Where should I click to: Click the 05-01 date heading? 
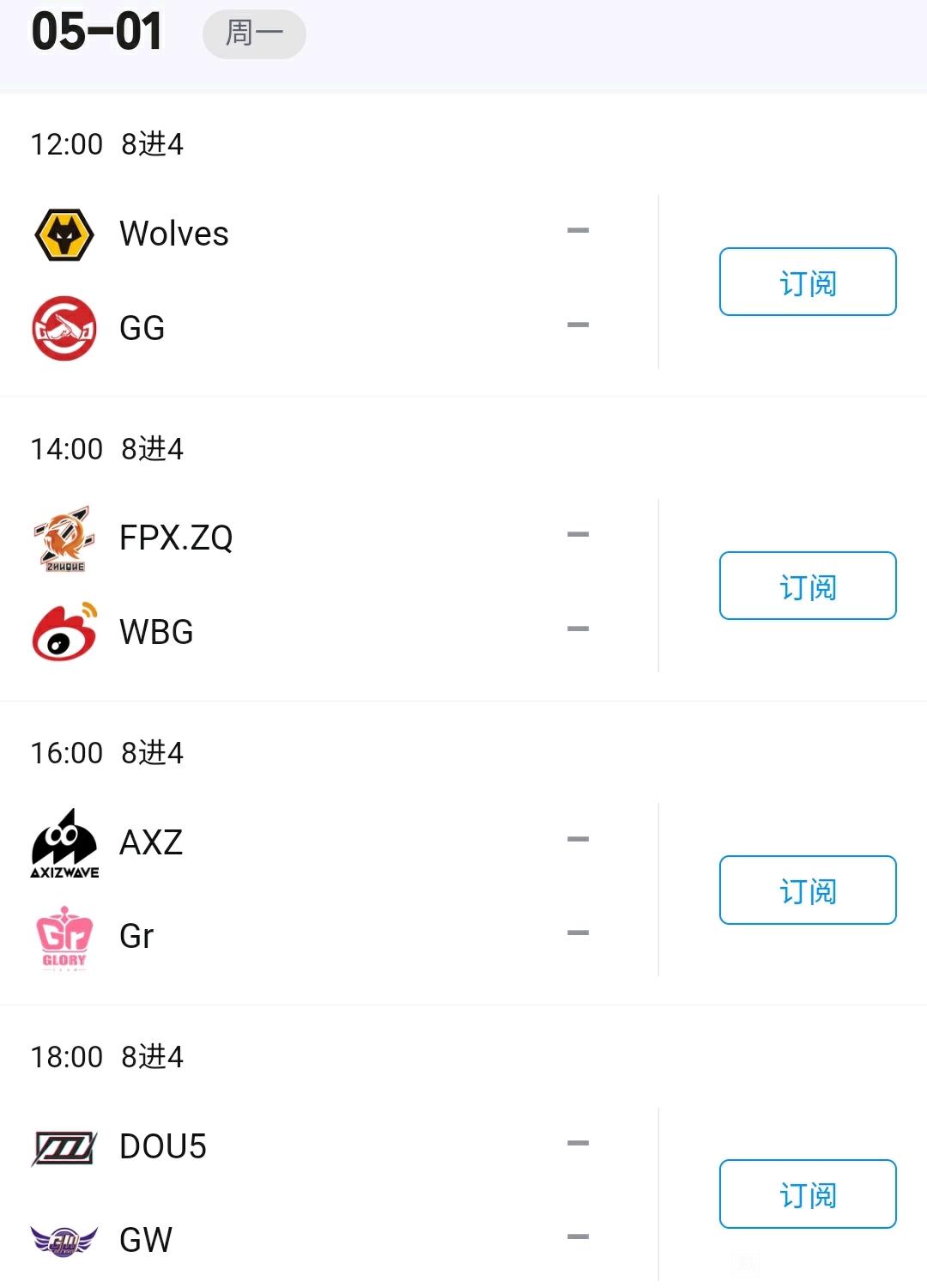[x=96, y=32]
